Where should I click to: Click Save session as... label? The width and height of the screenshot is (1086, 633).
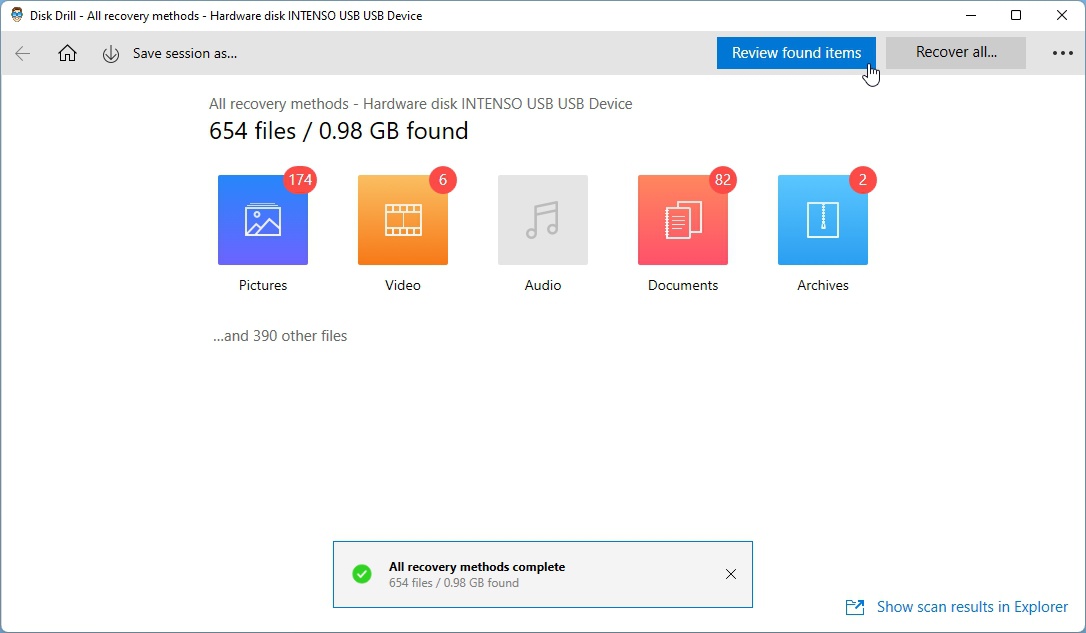click(185, 53)
